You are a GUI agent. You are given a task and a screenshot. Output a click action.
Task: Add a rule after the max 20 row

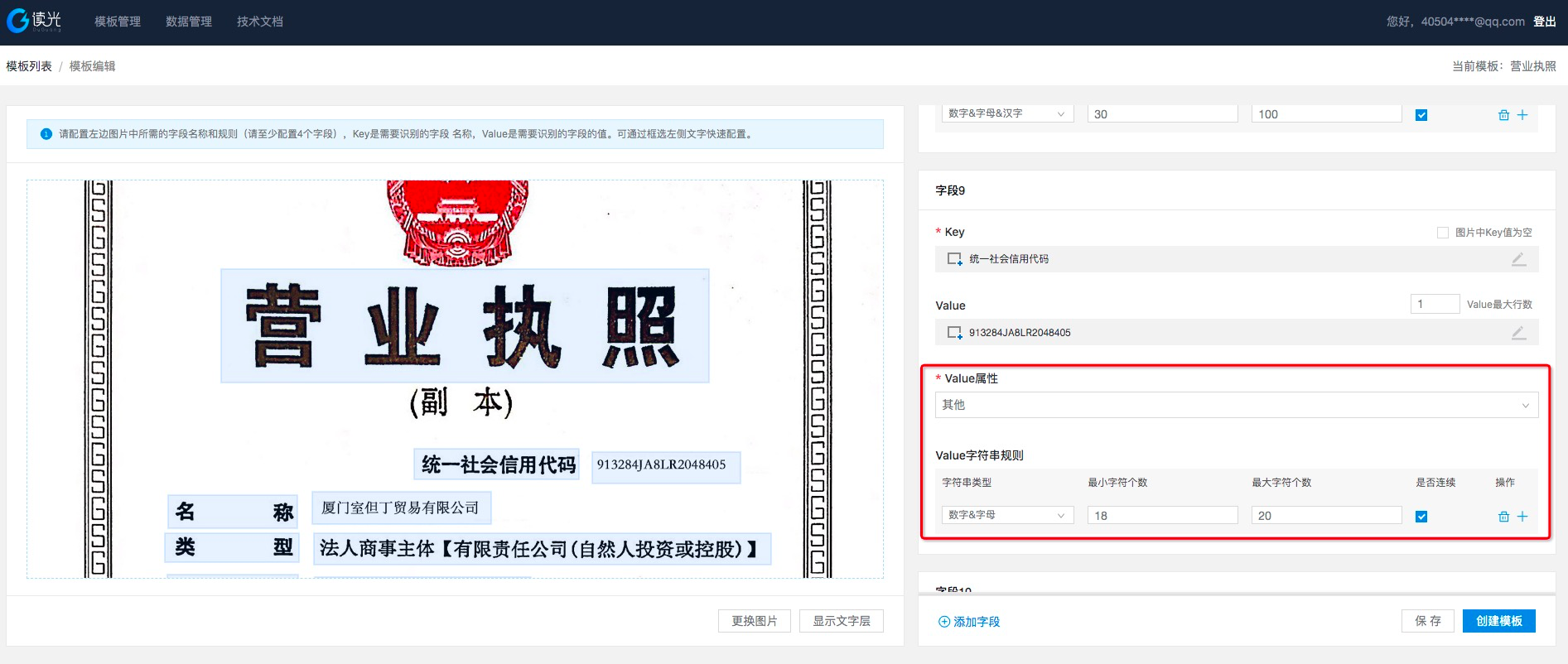1522,517
